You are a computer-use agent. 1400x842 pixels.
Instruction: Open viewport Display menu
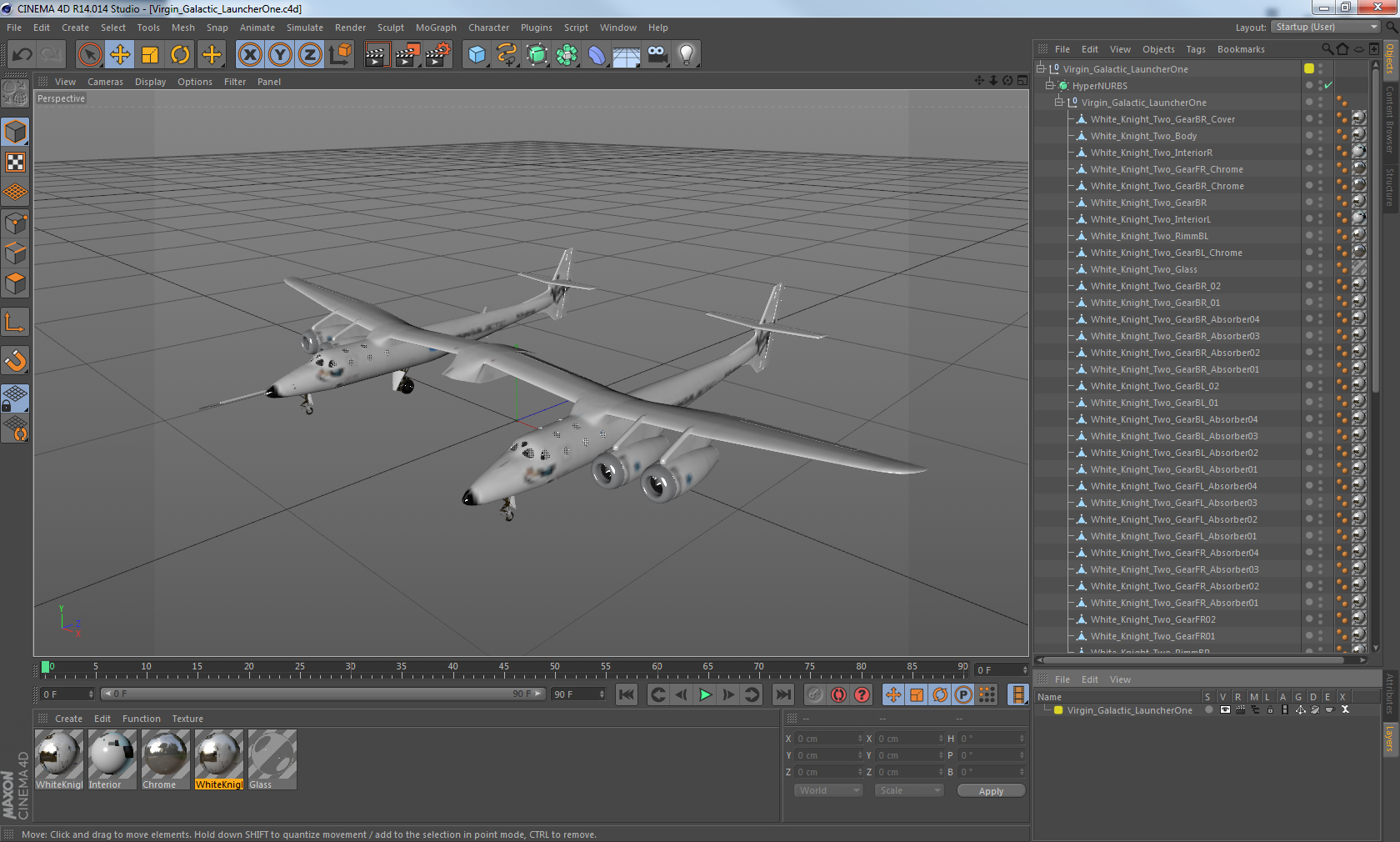[150, 82]
